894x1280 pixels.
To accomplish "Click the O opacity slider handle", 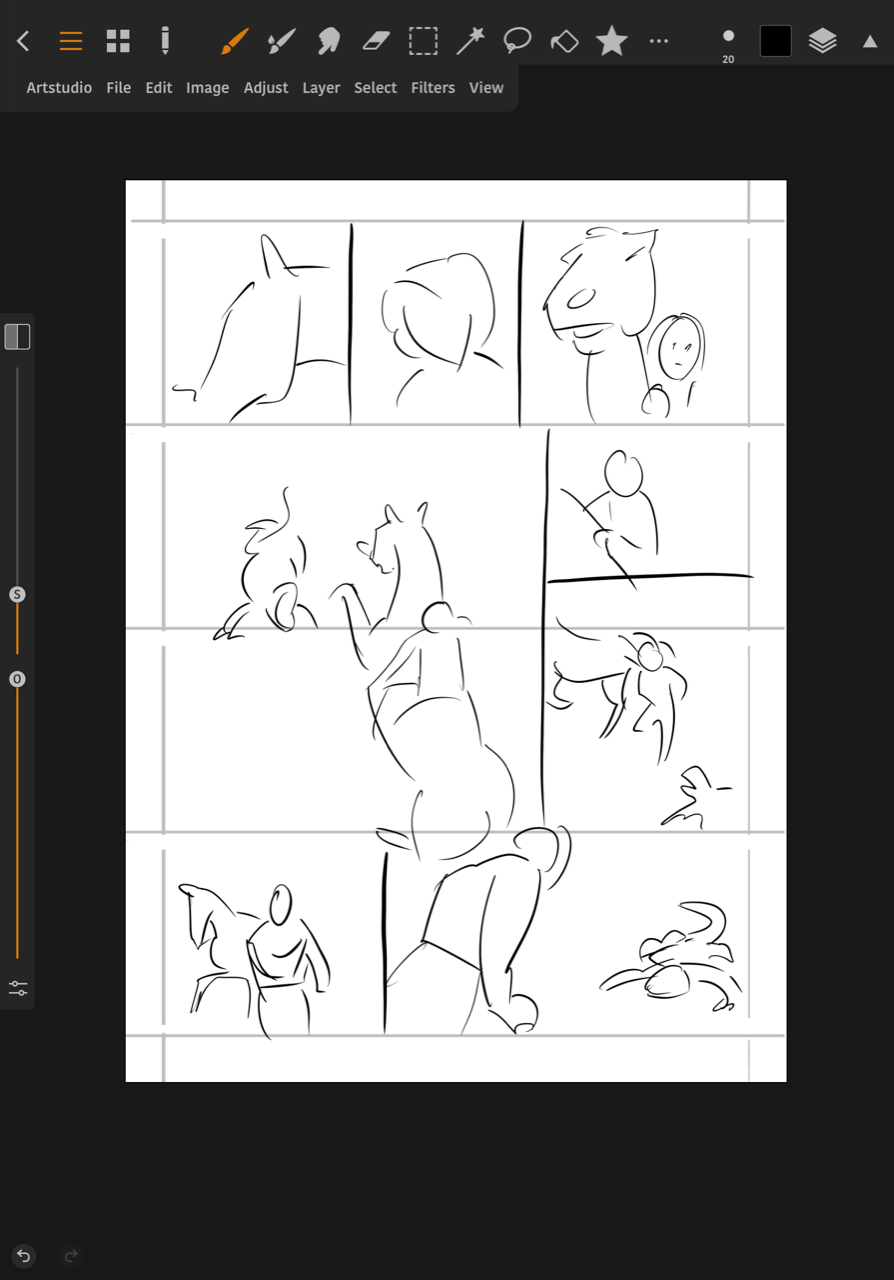I will [x=17, y=680].
